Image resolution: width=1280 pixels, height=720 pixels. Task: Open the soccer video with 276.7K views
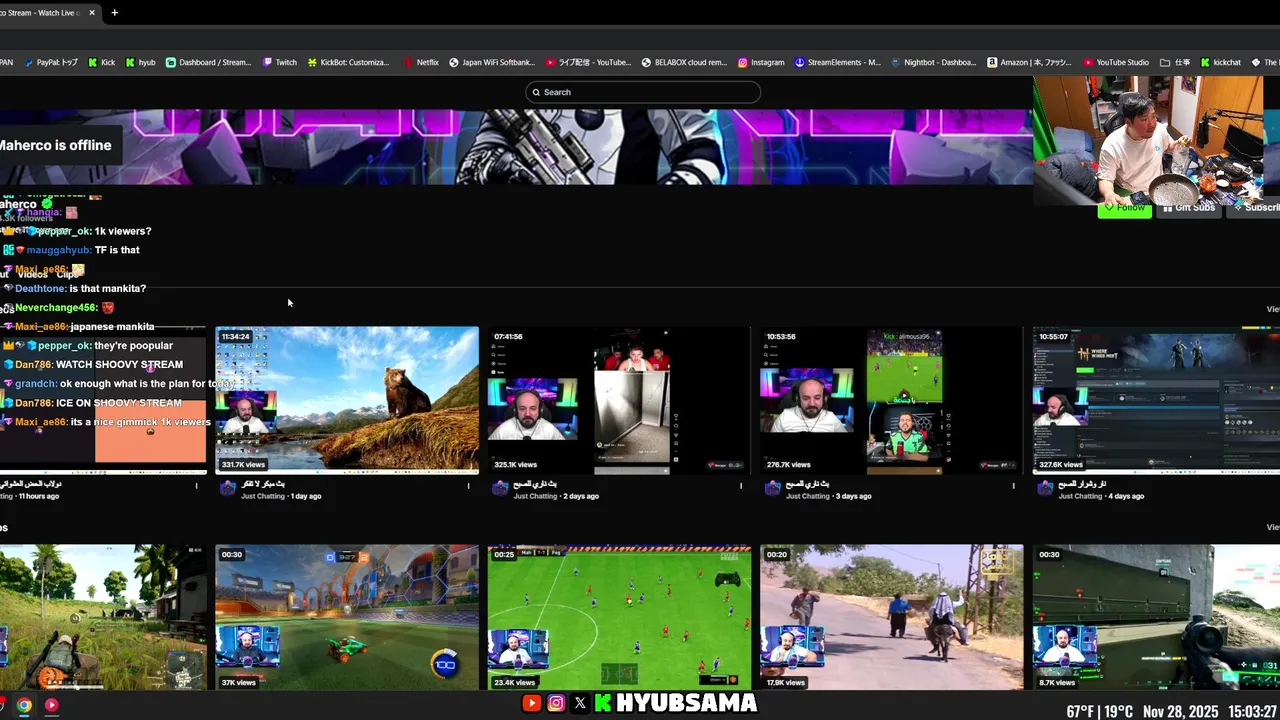point(891,400)
